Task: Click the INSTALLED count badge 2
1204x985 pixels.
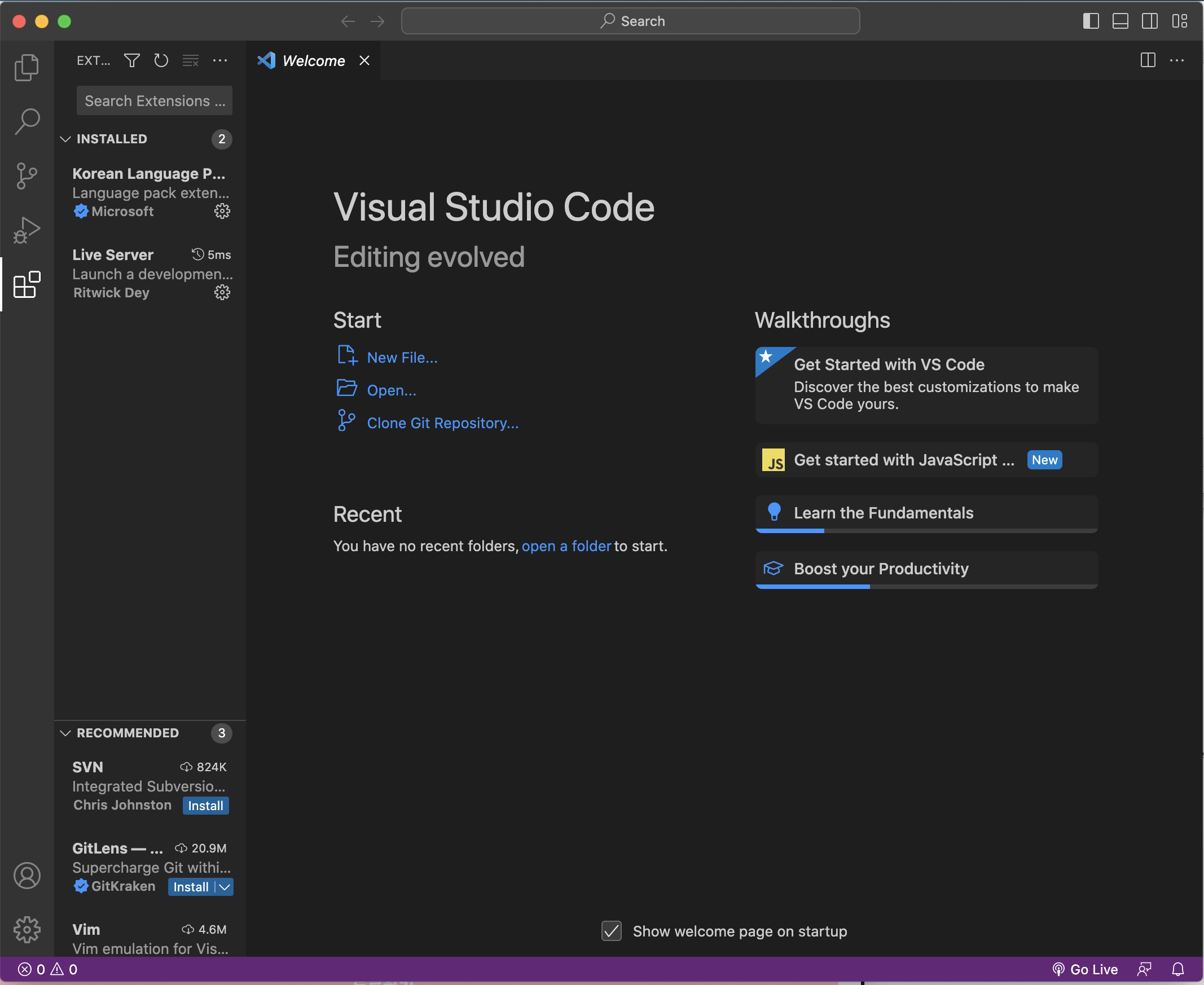Action: (x=222, y=139)
